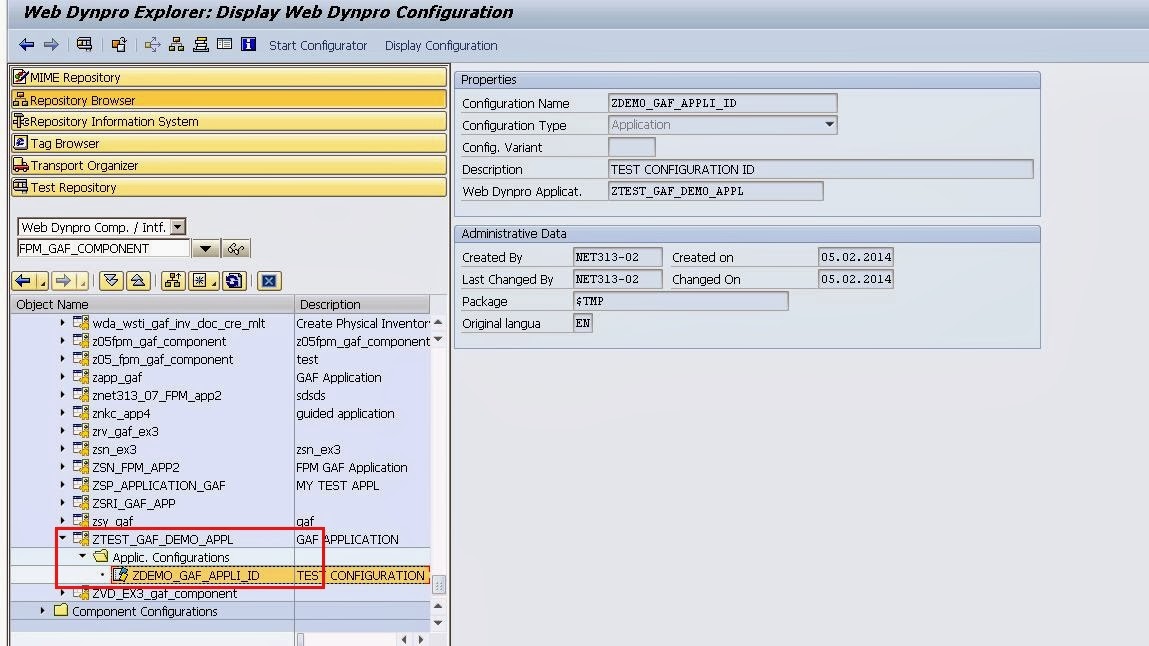The width and height of the screenshot is (1149, 646).
Task: Open object name history dropdown arrow
Action: point(206,249)
